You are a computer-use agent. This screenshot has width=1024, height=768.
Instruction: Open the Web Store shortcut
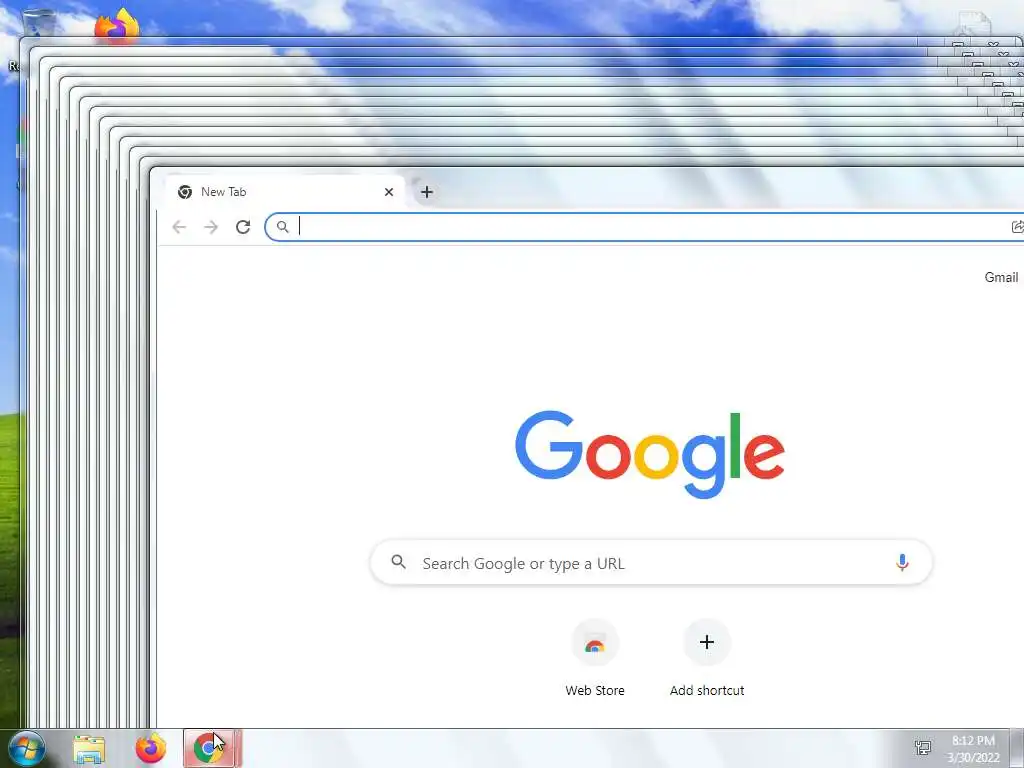click(x=594, y=658)
